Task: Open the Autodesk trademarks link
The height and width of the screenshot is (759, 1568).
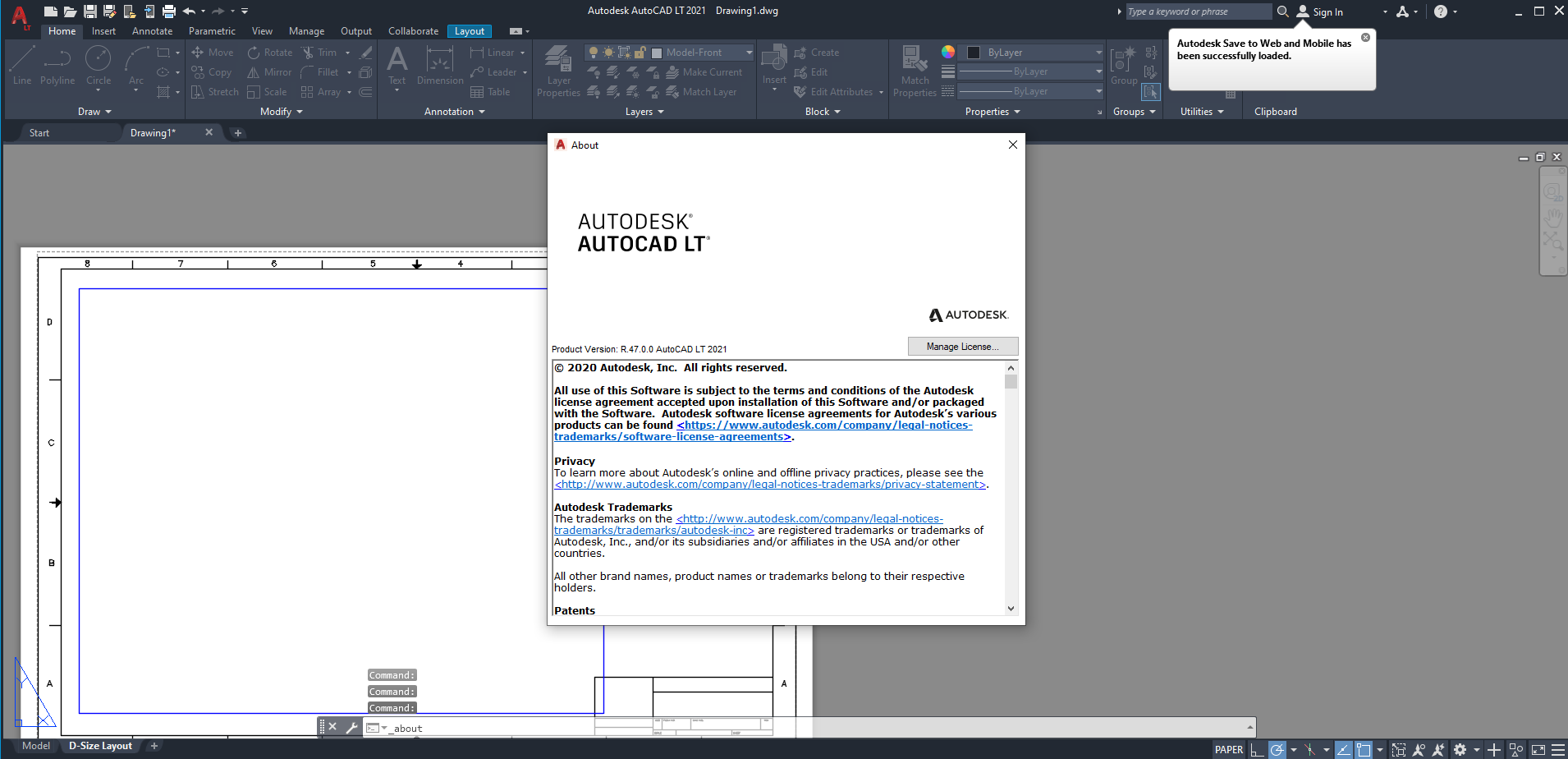Action: click(x=748, y=525)
